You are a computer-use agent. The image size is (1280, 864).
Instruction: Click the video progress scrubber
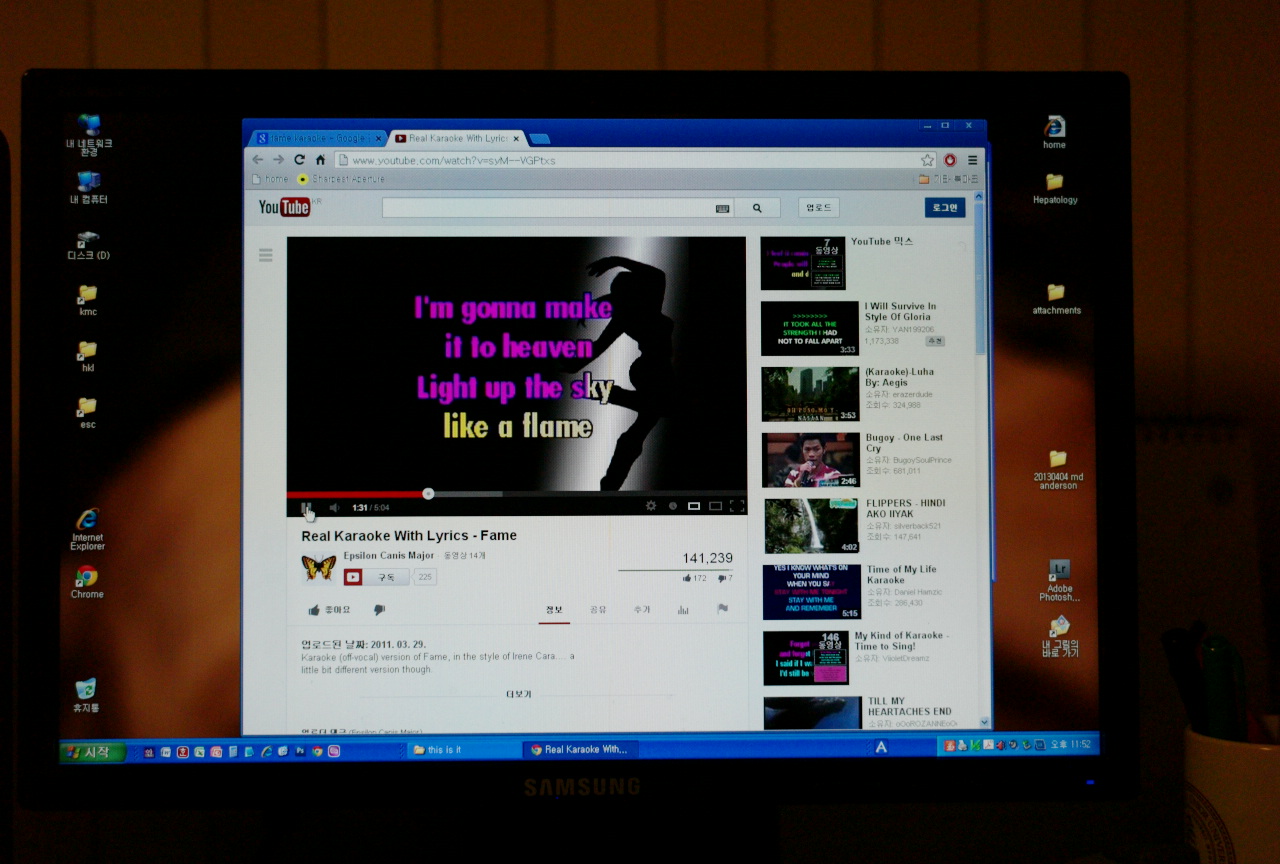pos(428,493)
